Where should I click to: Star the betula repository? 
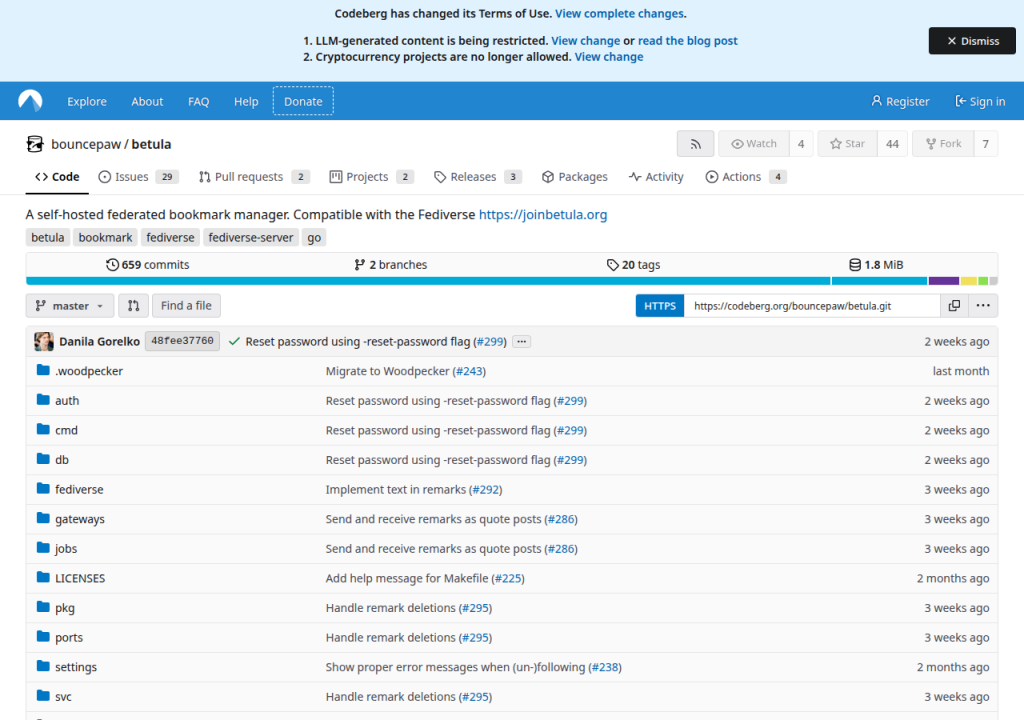[x=847, y=144]
